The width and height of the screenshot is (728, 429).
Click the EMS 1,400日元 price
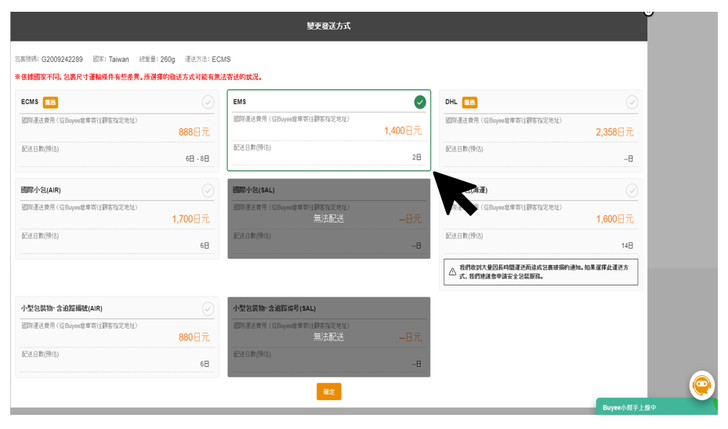(x=403, y=131)
